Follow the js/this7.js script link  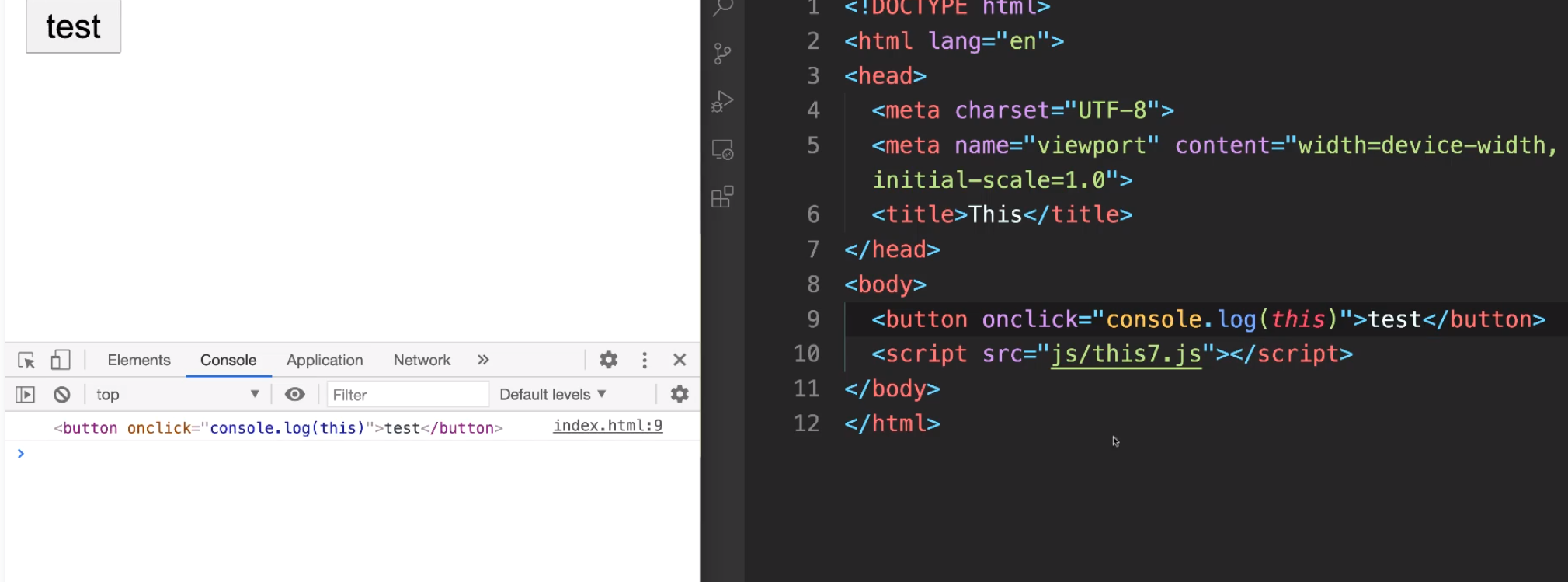(1126, 354)
